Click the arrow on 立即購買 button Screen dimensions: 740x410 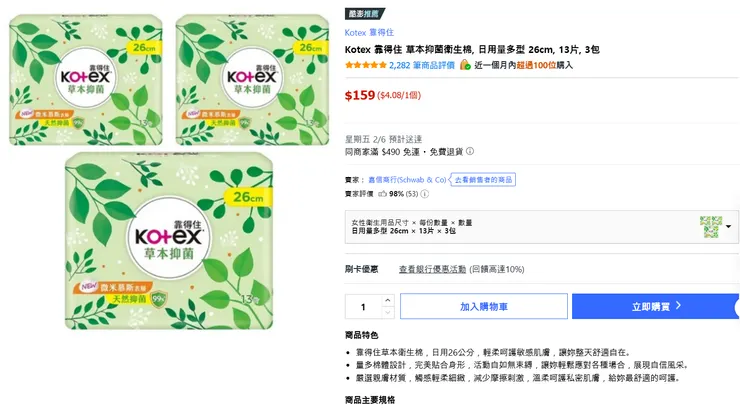click(679, 306)
